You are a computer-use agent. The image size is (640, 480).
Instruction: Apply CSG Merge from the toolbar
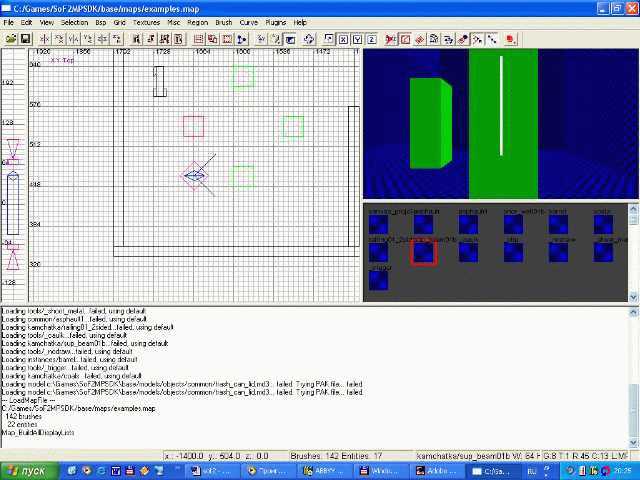(213, 39)
